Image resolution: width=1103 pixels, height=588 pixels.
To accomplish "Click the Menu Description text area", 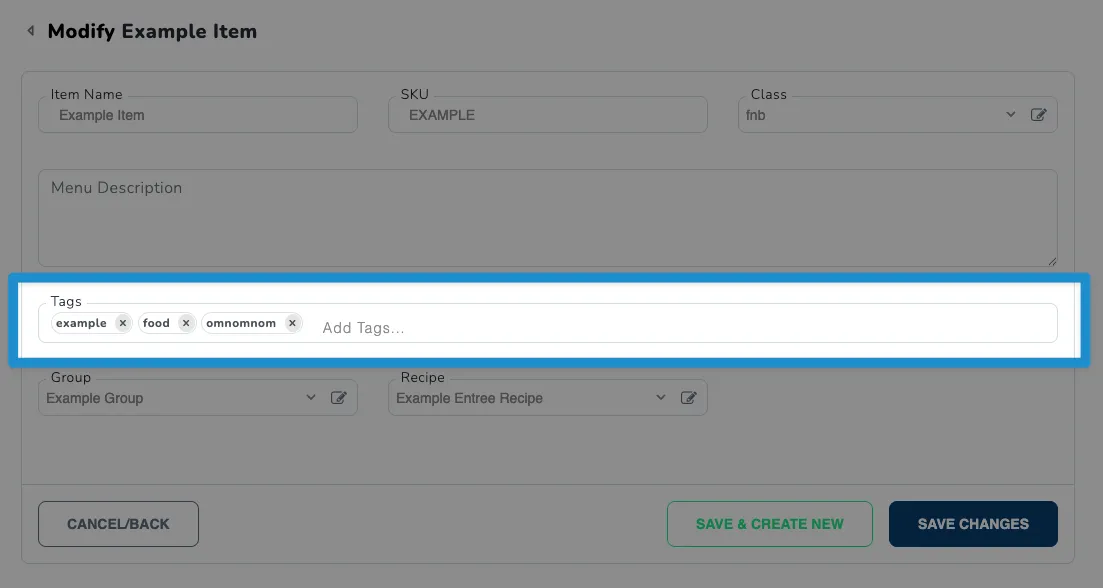I will coord(547,218).
